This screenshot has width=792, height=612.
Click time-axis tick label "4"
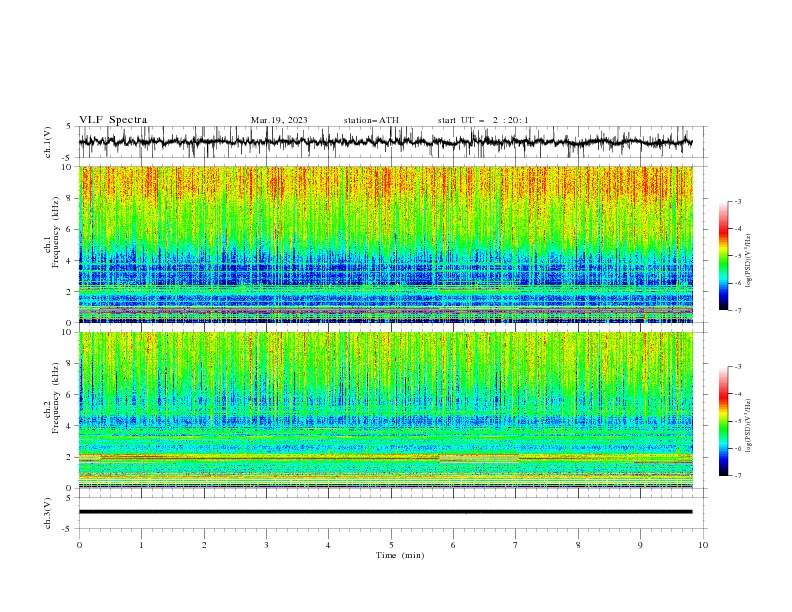[x=328, y=545]
